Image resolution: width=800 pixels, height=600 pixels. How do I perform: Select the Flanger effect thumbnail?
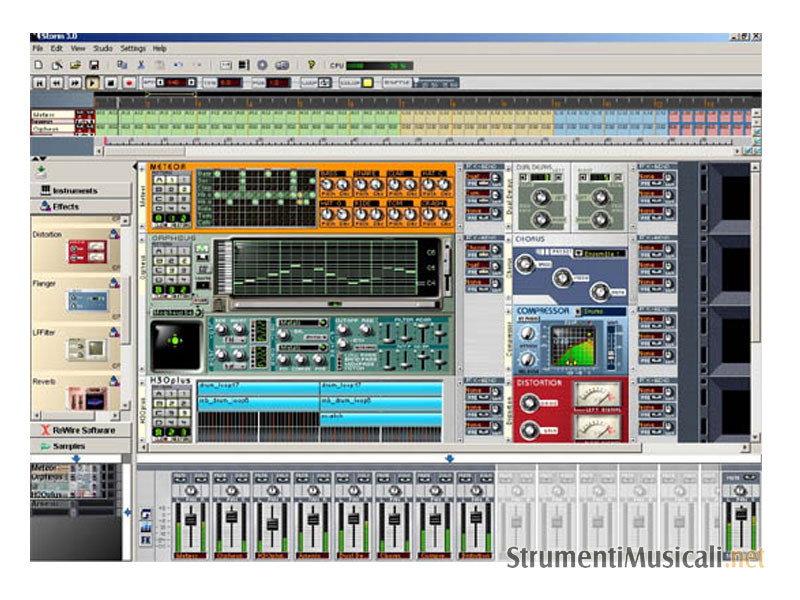[86, 298]
